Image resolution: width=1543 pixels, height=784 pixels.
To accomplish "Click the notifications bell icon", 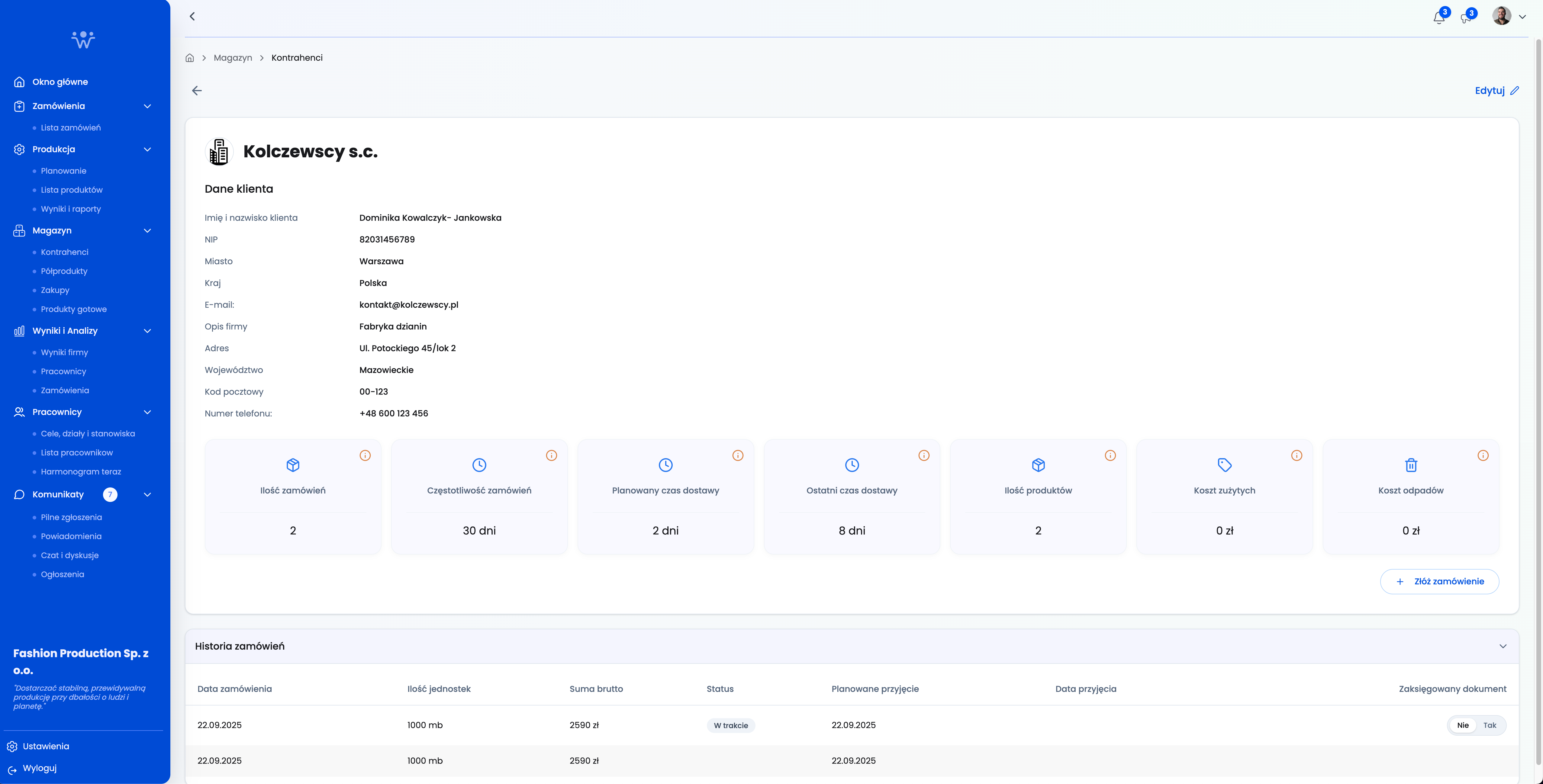I will pyautogui.click(x=1439, y=18).
